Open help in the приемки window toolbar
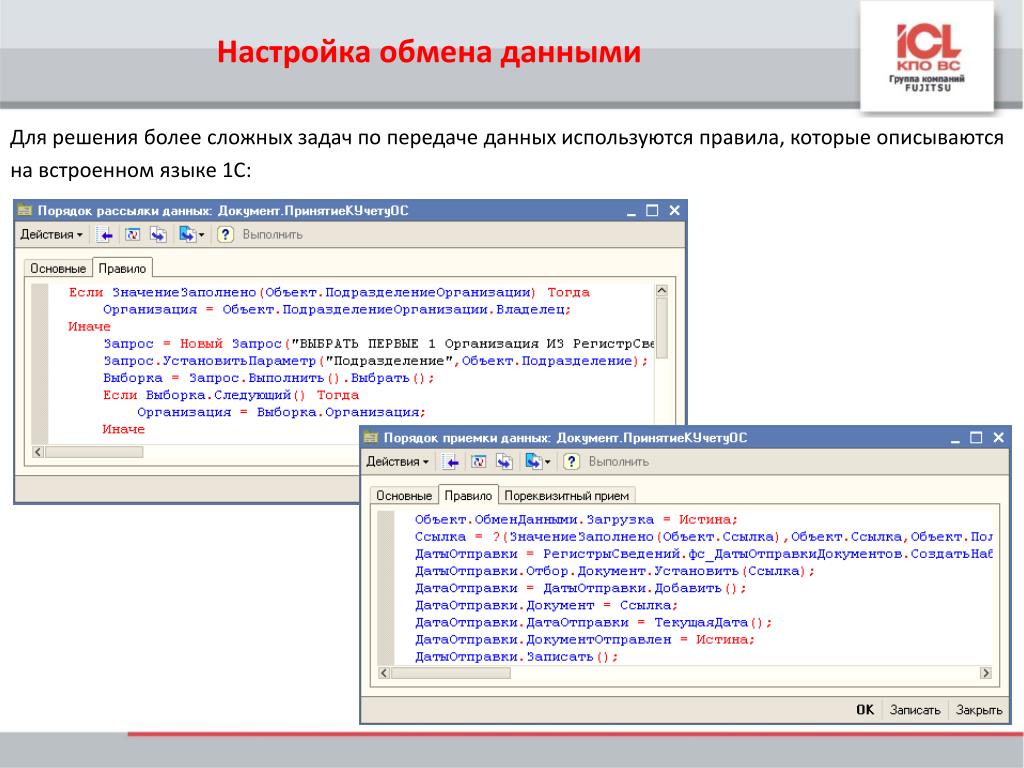 571,462
